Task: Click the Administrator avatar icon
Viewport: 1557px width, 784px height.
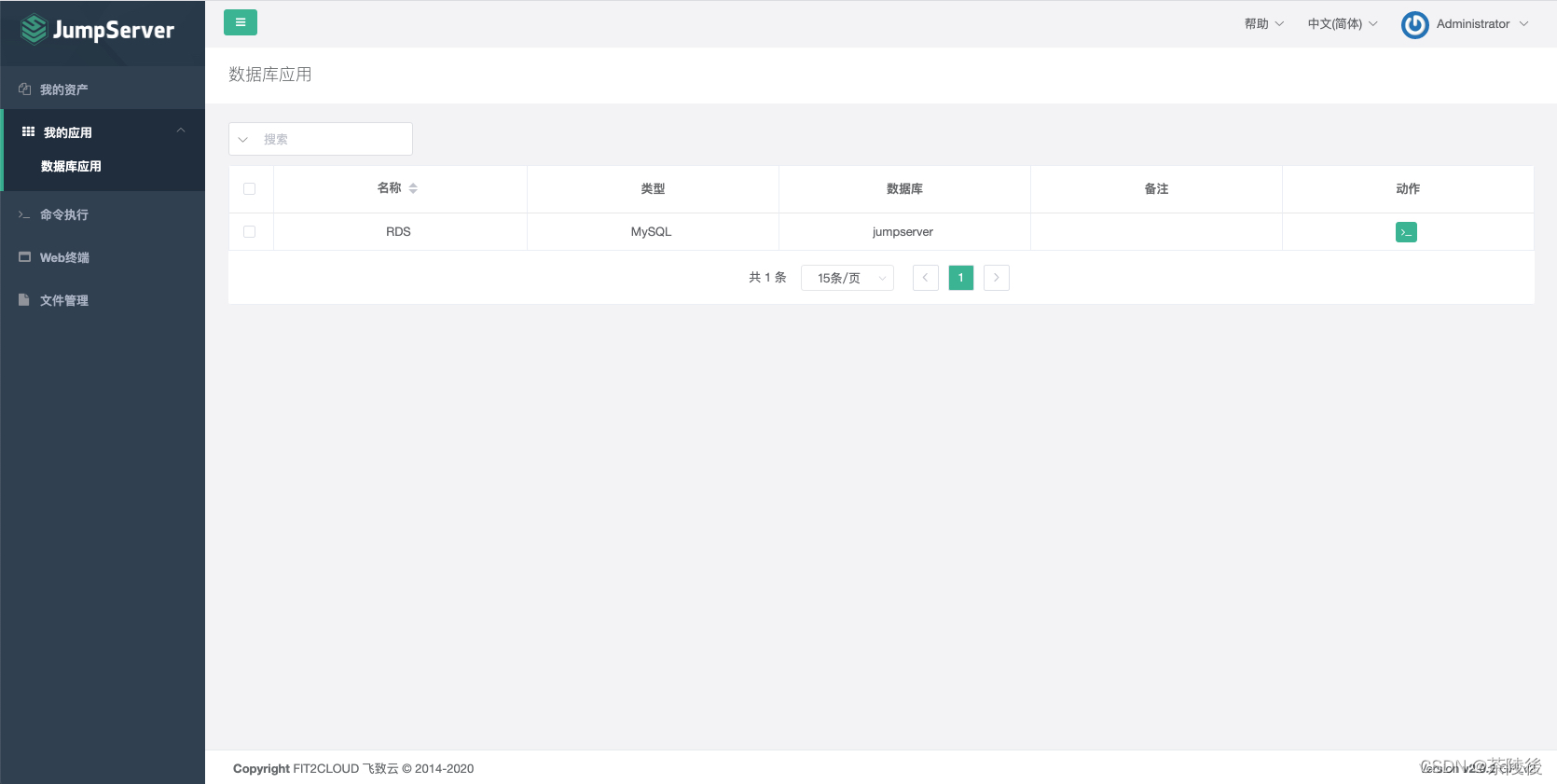Action: pos(1414,25)
